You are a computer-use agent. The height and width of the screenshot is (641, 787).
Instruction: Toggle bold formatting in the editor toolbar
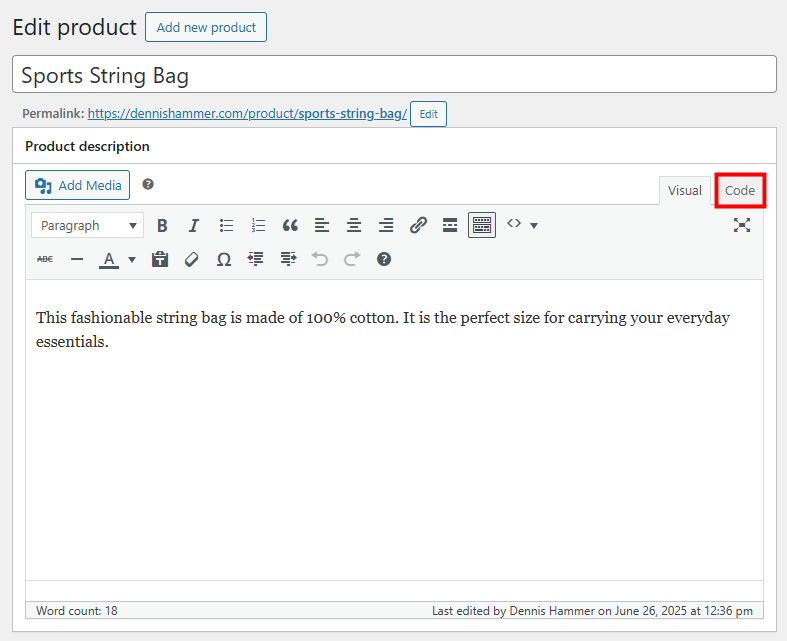click(x=162, y=226)
